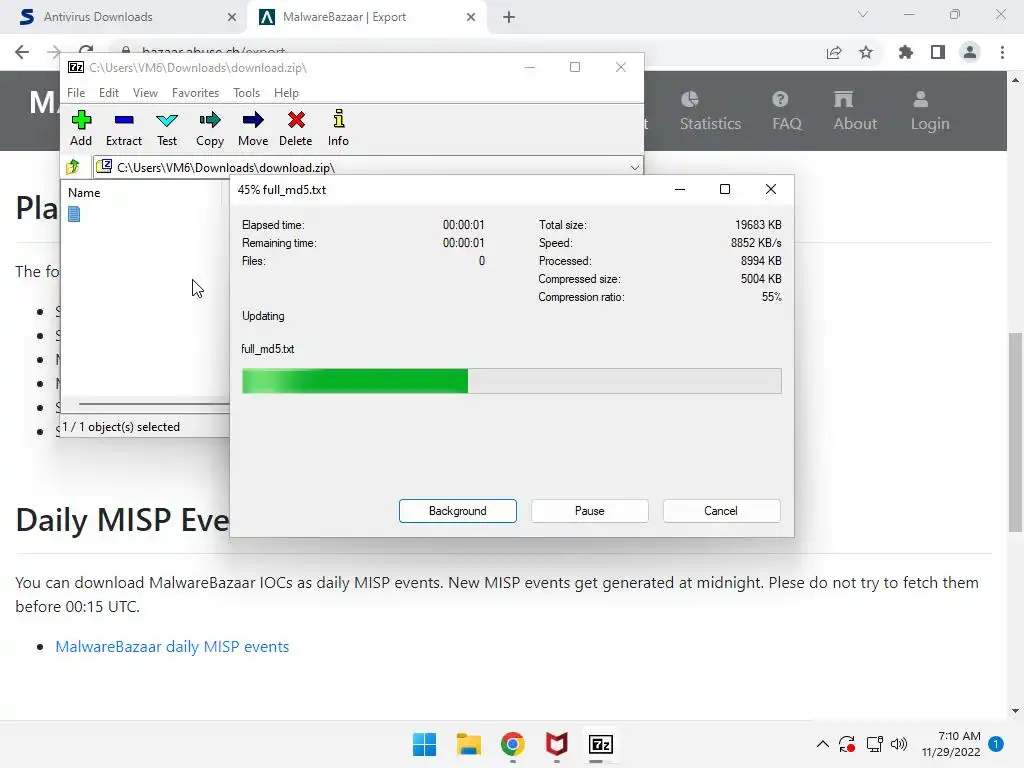
Task: Open the Chrome three-dot menu
Action: coord(1002,52)
